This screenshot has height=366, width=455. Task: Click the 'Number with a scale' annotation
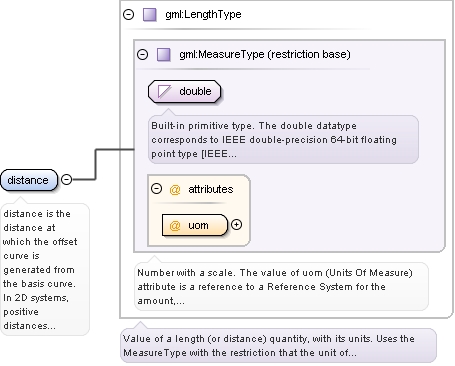pyautogui.click(x=281, y=287)
